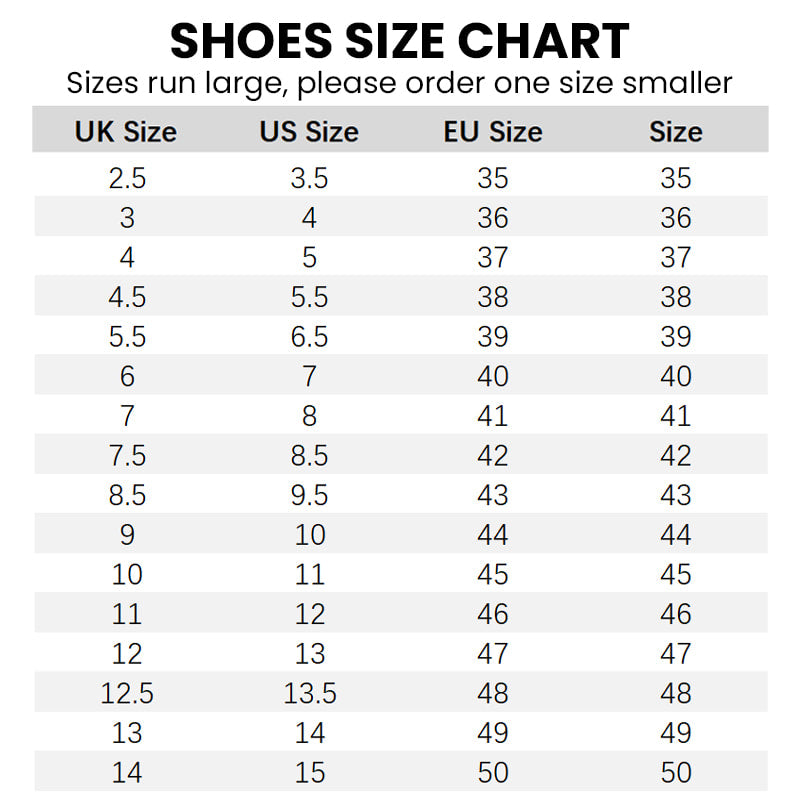Click the last 'Size' column header
The height and width of the screenshot is (800, 800).
(676, 132)
